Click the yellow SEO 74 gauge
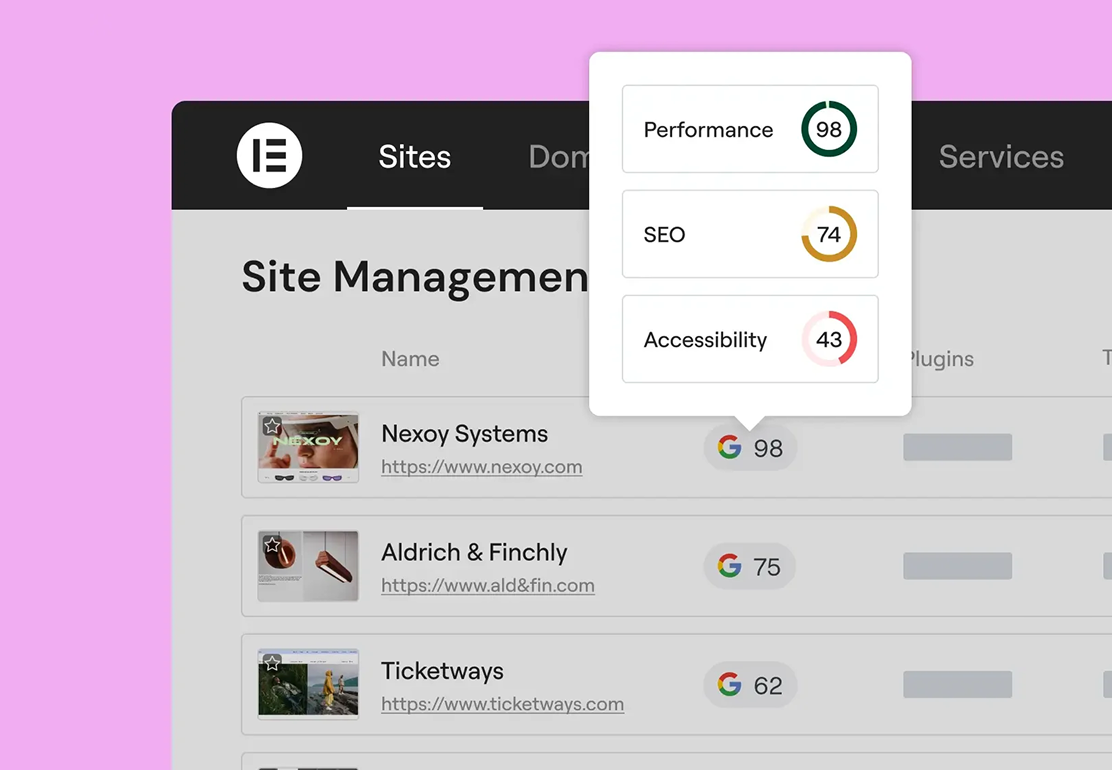Viewport: 1112px width, 770px height. pos(829,234)
